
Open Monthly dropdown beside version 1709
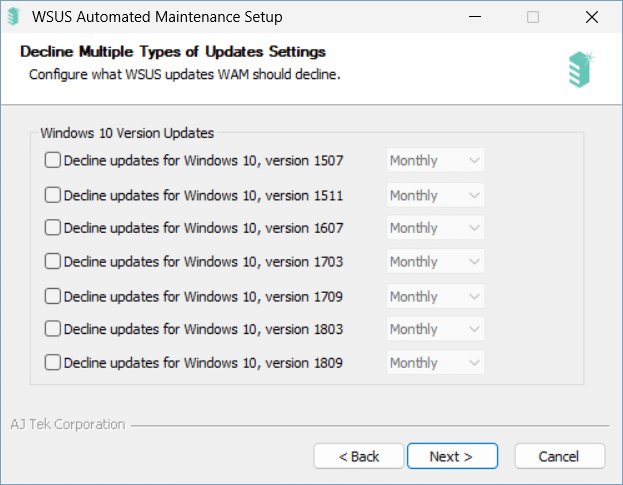(x=435, y=296)
